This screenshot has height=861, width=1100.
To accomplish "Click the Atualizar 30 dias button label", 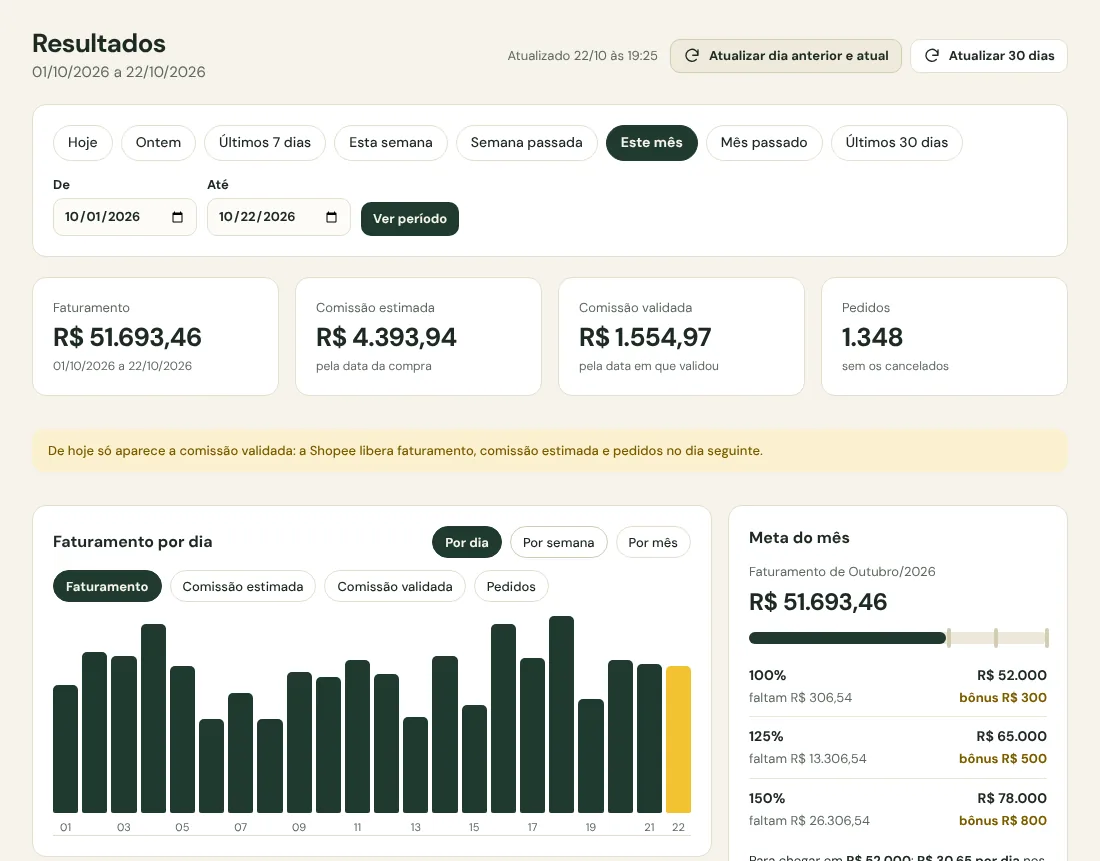I will pos(1001,55).
